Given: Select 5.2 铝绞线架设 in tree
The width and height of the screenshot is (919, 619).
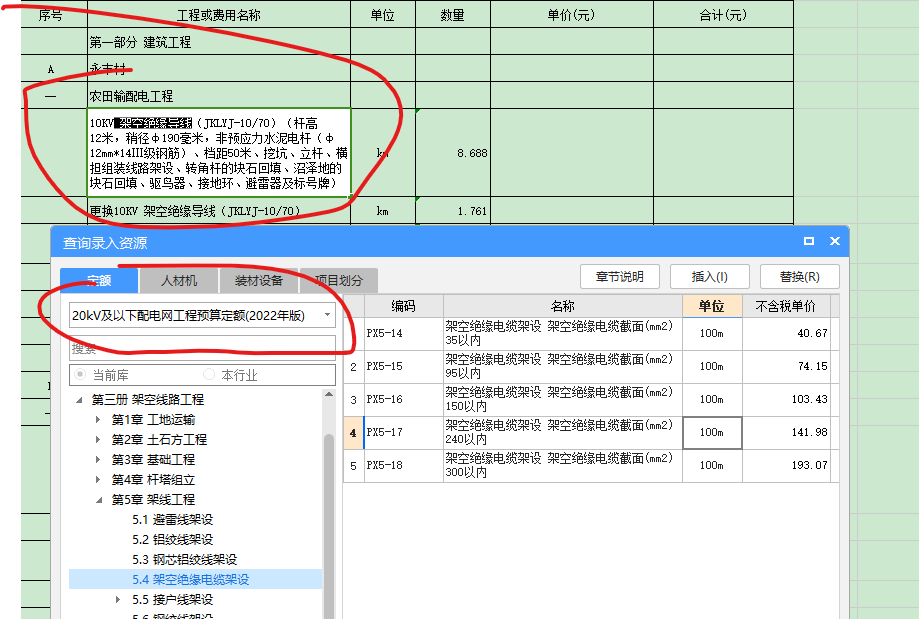Looking at the screenshot, I should point(172,539).
